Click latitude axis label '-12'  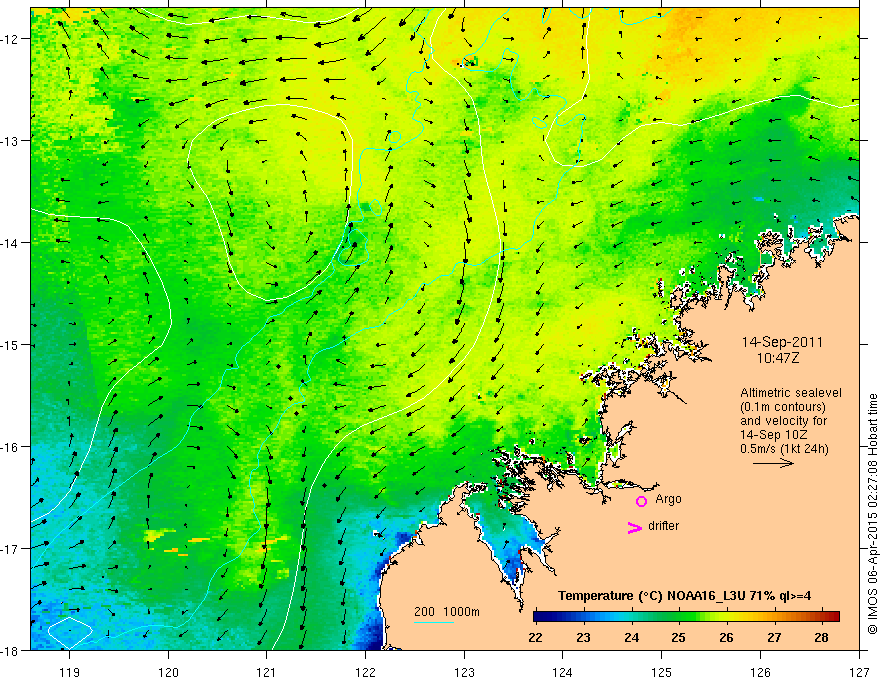[x=10, y=39]
